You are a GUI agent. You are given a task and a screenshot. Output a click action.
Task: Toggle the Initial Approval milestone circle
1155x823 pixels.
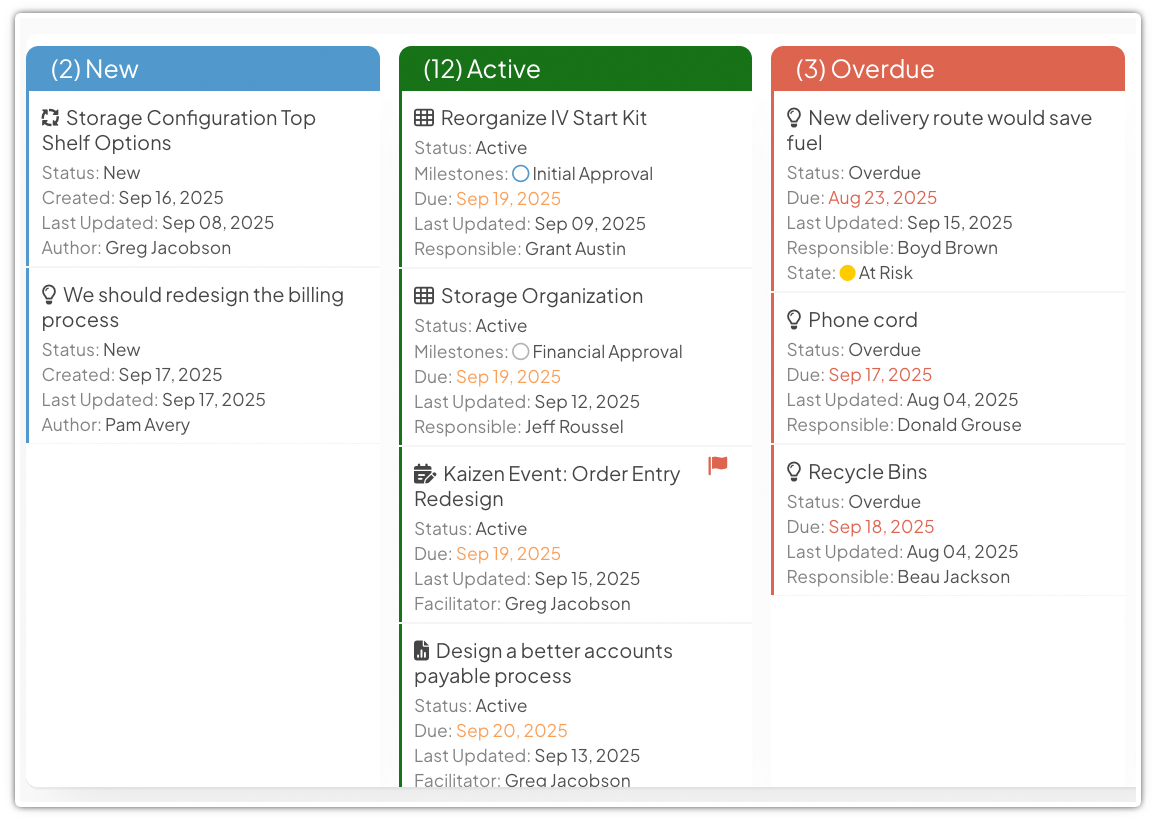pos(520,174)
